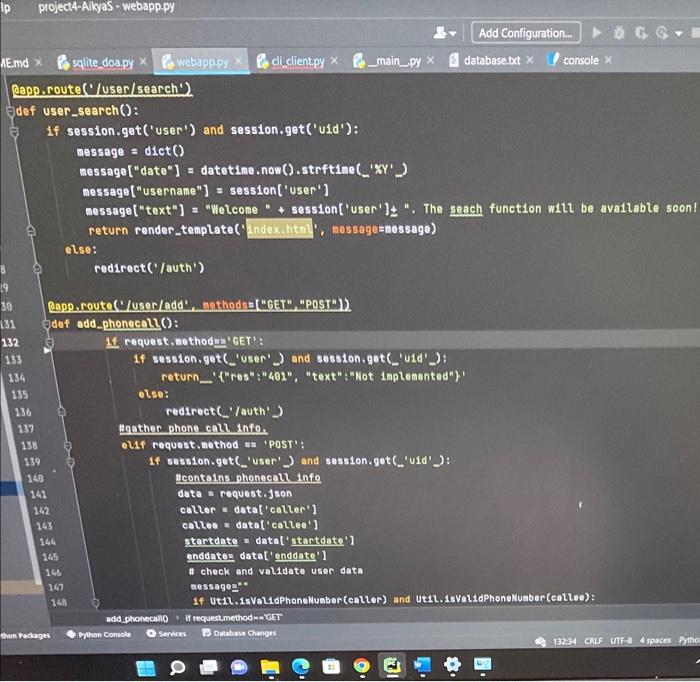Image resolution: width=700 pixels, height=682 pixels.
Task: Open Microsoft Store from the taskbar
Action: click(x=331, y=666)
